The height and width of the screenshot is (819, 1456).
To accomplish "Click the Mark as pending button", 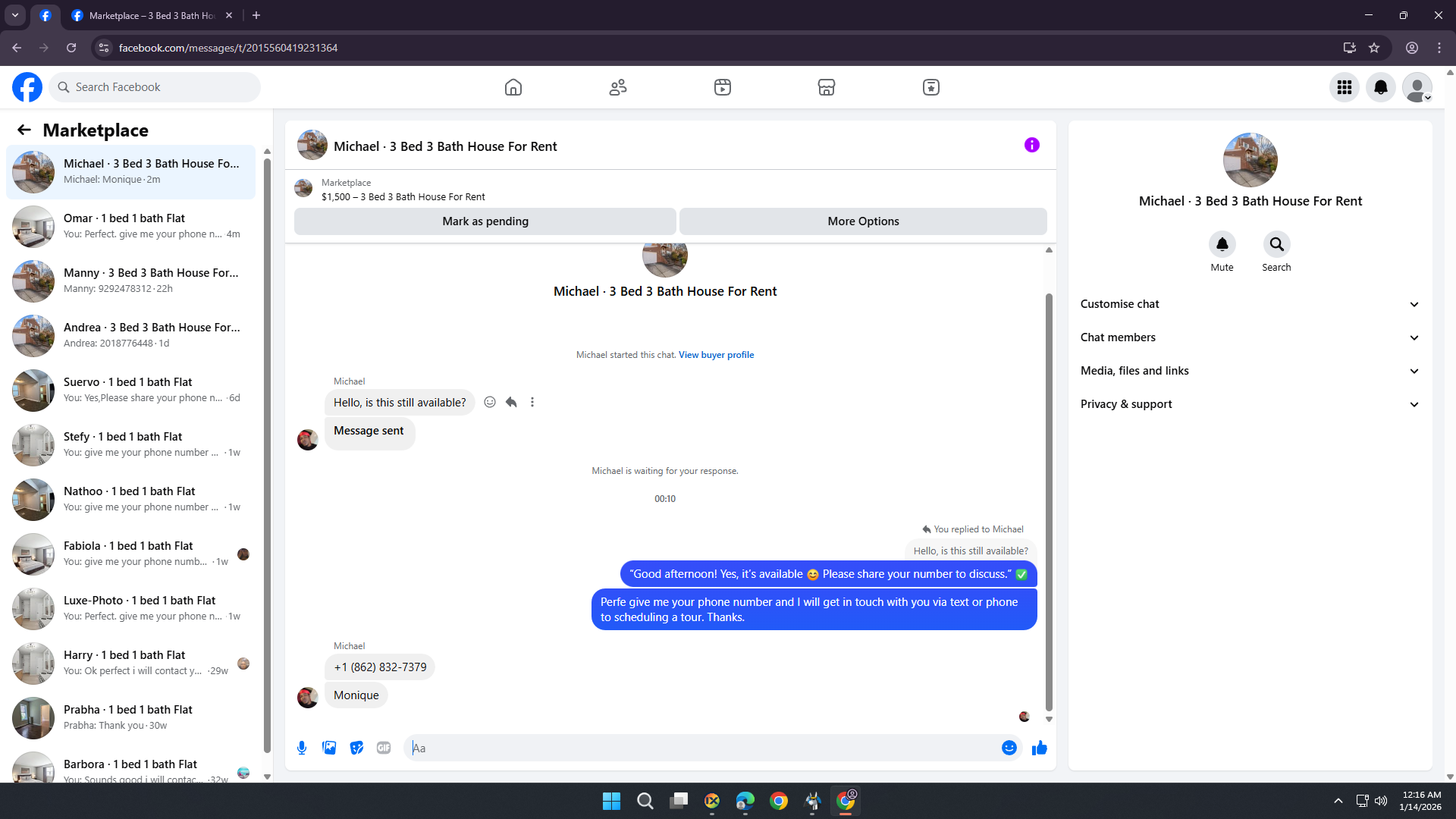I will coord(485,221).
